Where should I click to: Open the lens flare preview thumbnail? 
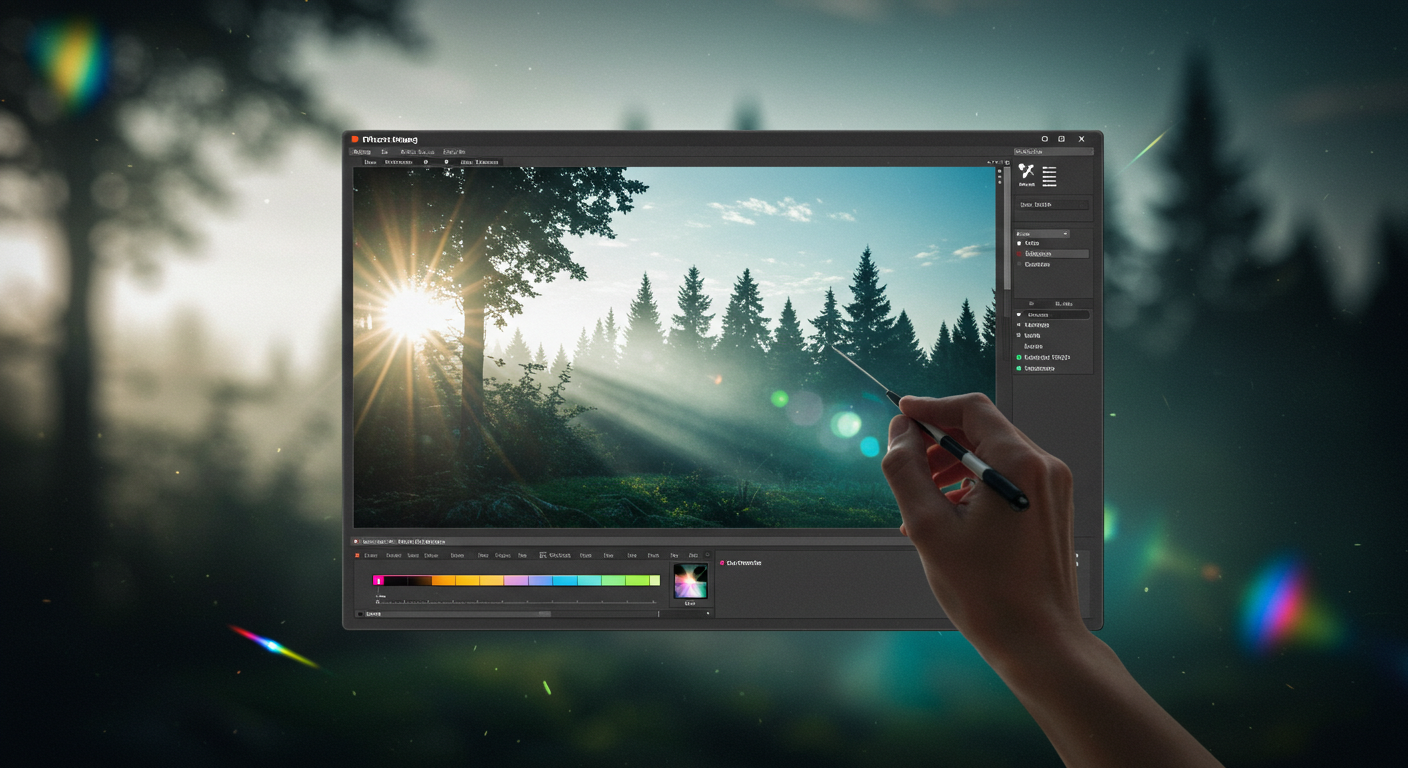pyautogui.click(x=691, y=581)
